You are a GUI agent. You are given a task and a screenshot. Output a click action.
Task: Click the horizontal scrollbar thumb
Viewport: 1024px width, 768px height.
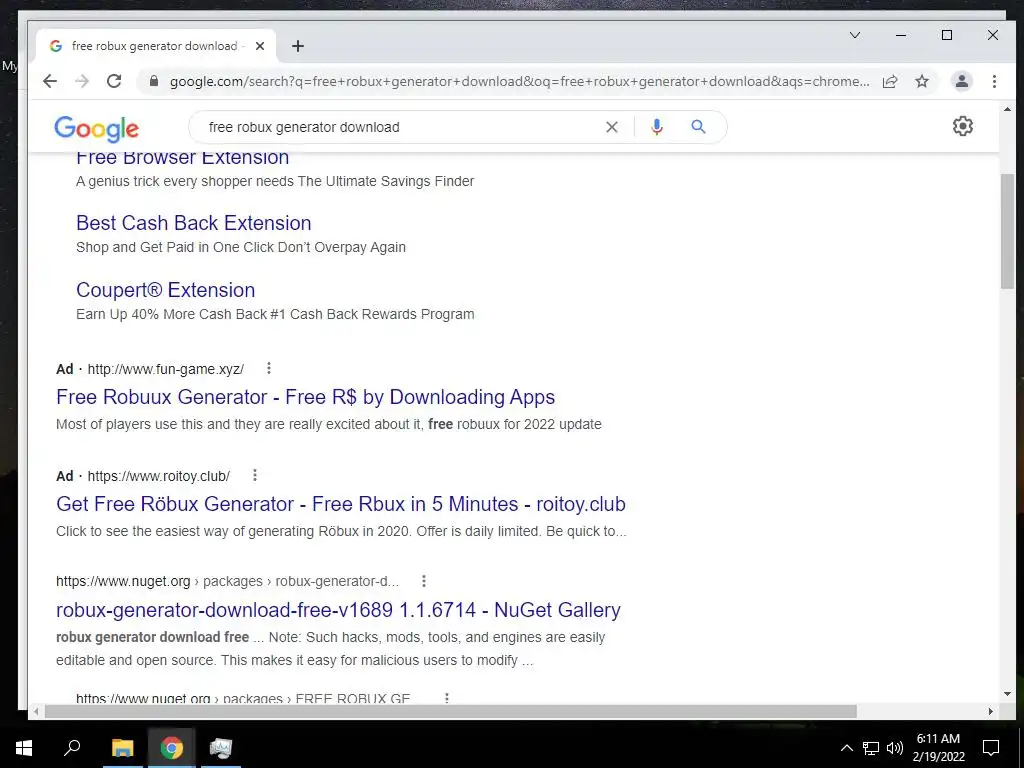tap(451, 711)
